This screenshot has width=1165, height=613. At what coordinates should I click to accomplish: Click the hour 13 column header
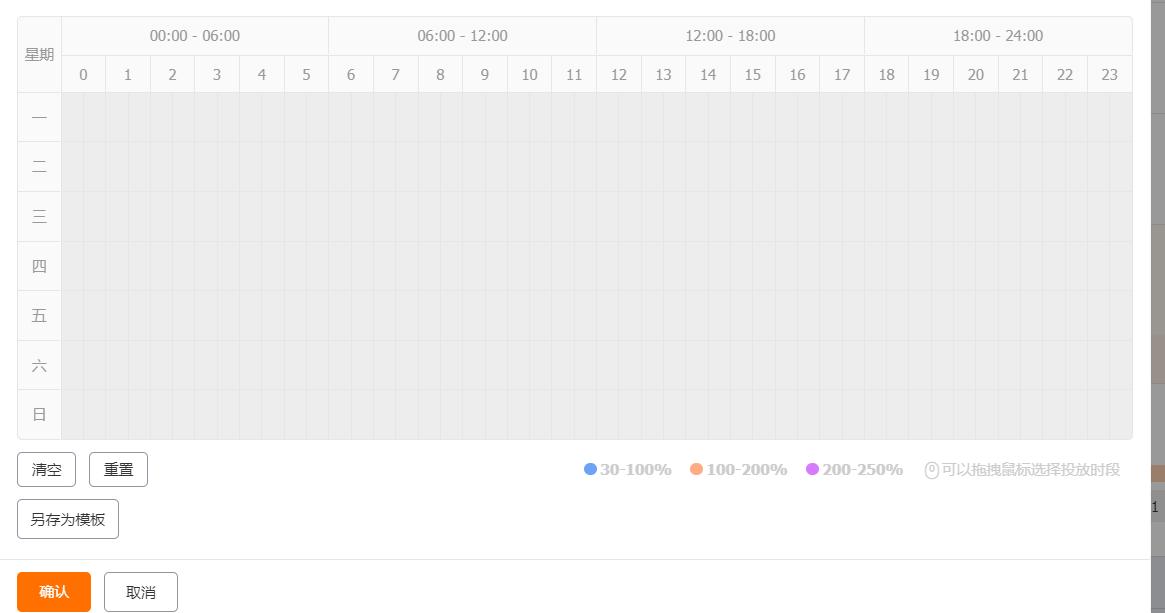pyautogui.click(x=663, y=74)
